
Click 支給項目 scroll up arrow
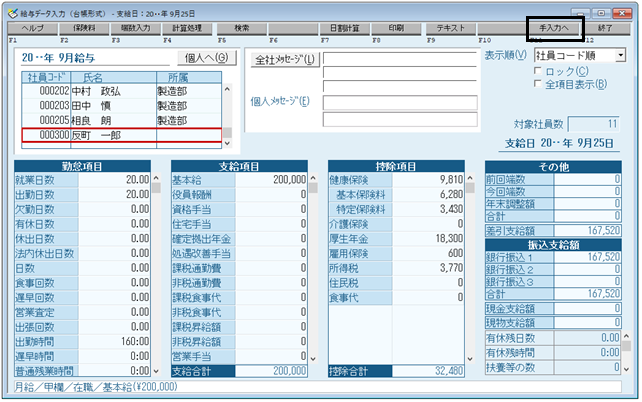coord(313,178)
